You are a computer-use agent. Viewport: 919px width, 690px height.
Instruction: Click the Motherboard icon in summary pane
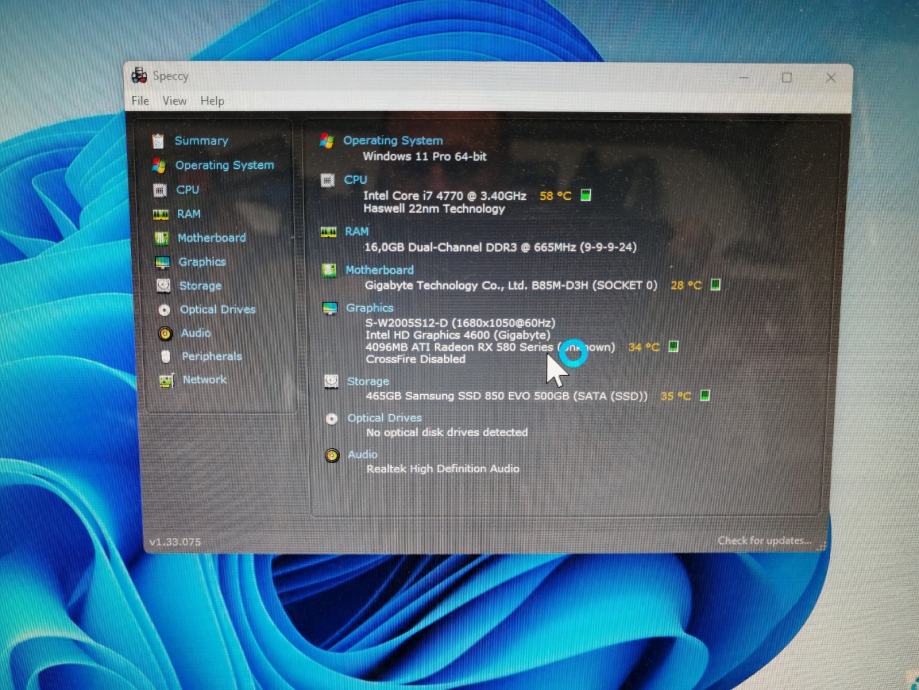[329, 270]
